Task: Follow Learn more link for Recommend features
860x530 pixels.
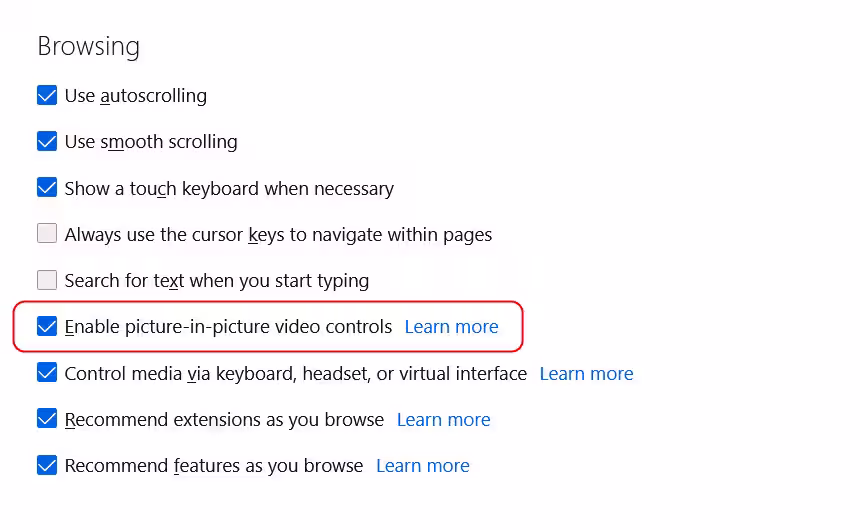Action: (422, 465)
